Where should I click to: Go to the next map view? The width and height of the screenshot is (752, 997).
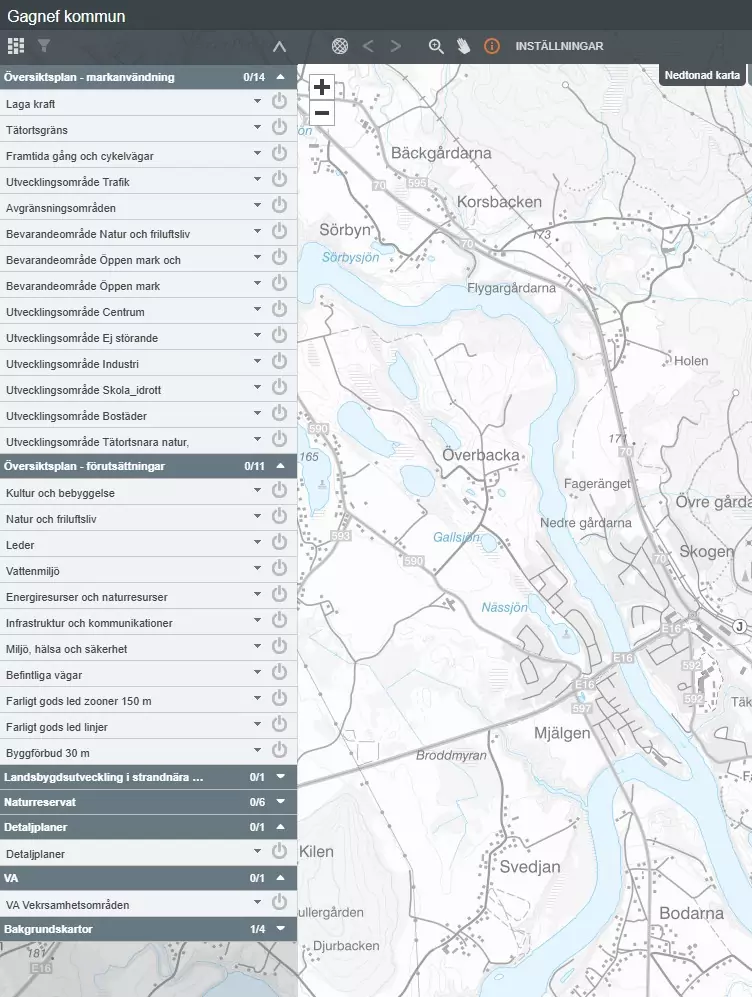pos(396,46)
